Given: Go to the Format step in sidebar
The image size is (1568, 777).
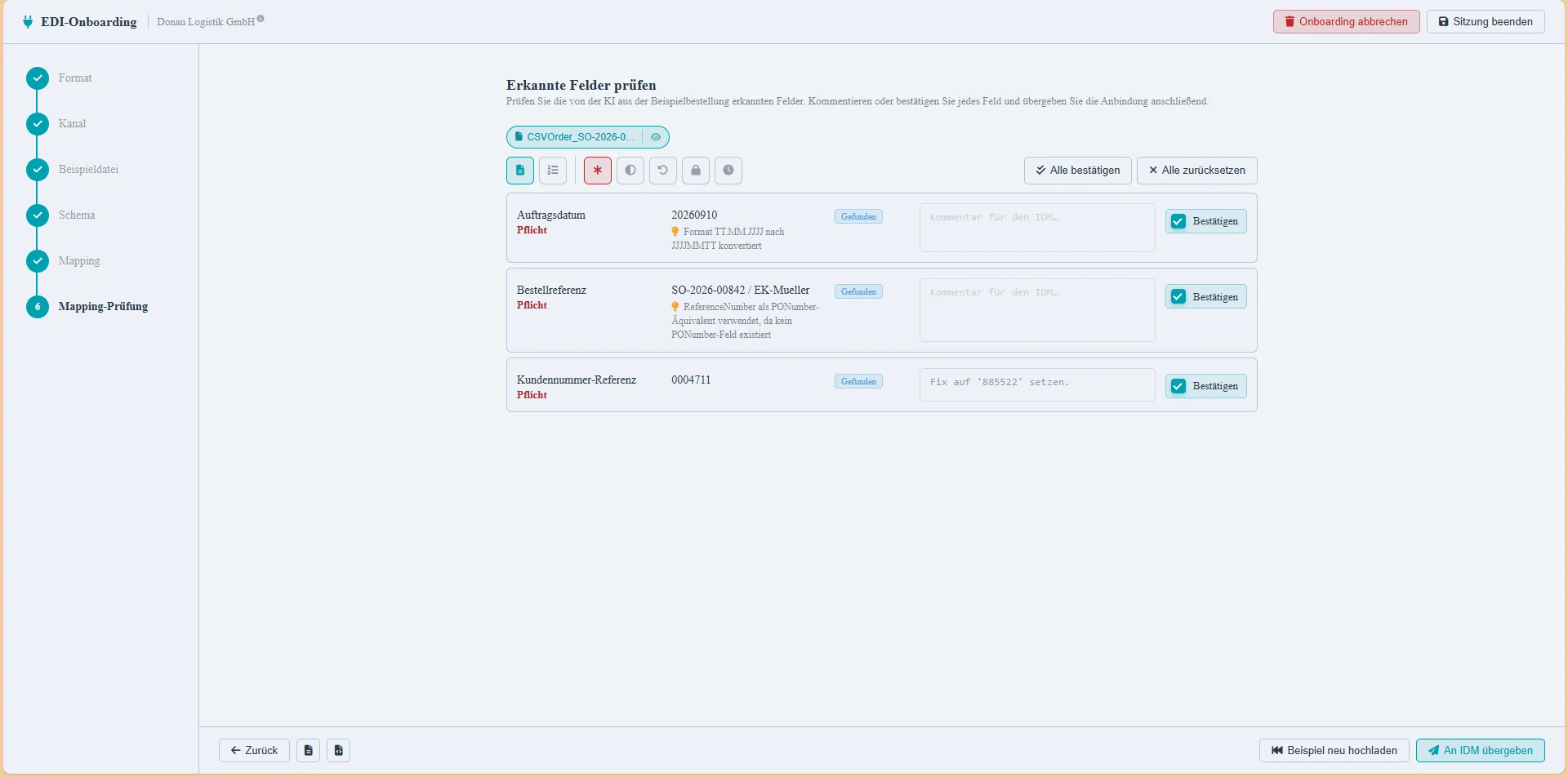Looking at the screenshot, I should (x=75, y=78).
